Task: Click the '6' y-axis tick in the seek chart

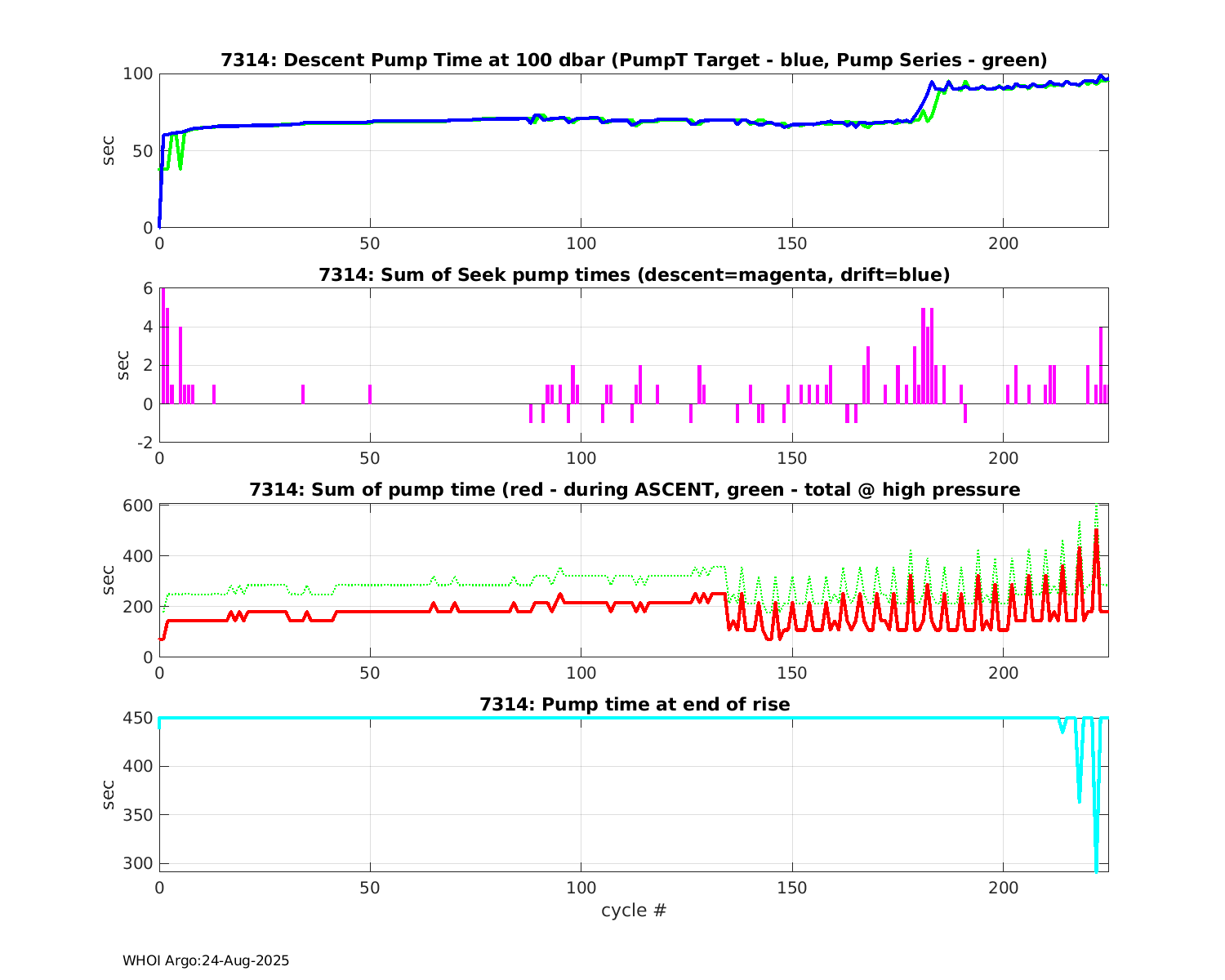Action: pyautogui.click(x=148, y=288)
